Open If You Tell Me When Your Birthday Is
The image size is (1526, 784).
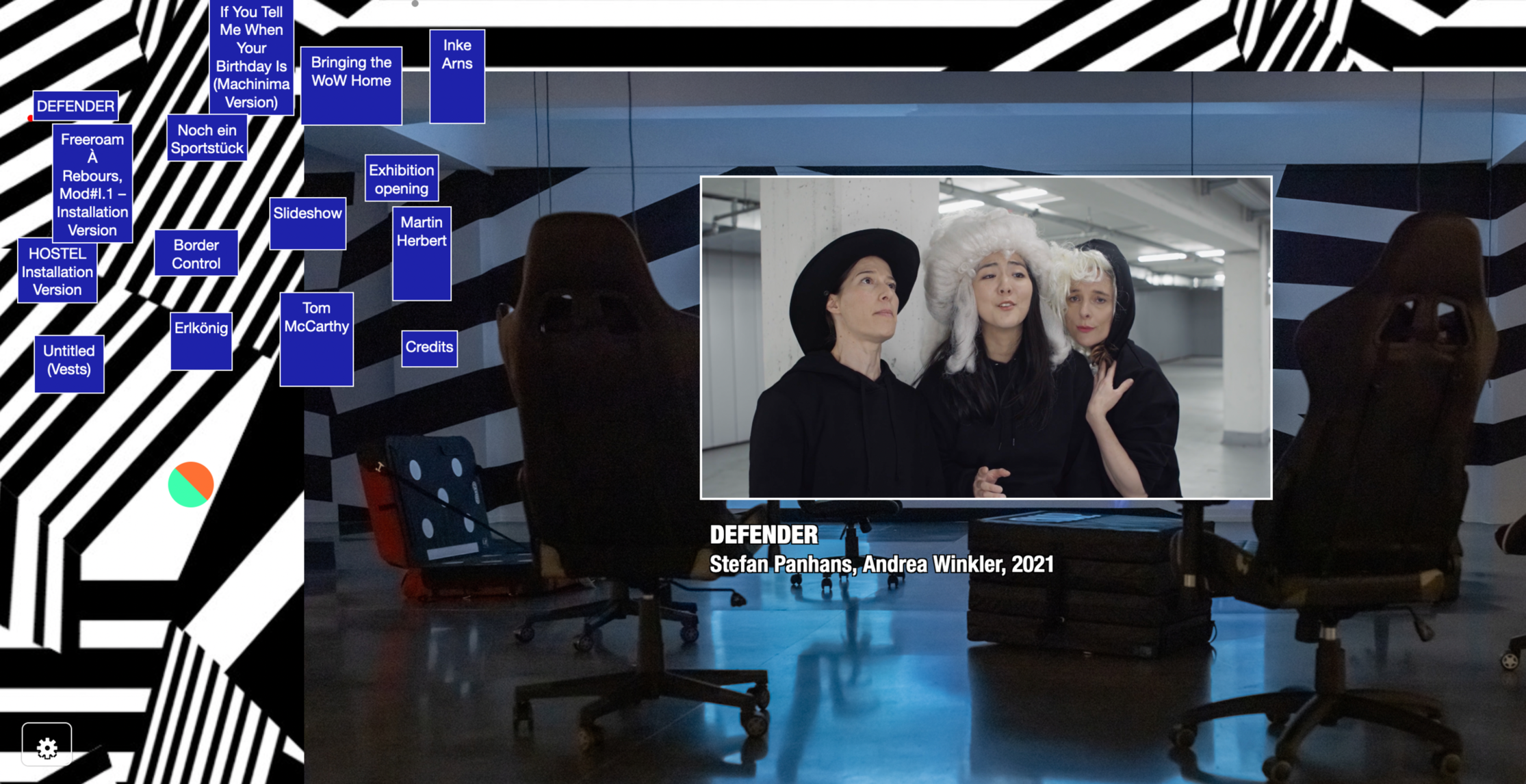click(251, 57)
